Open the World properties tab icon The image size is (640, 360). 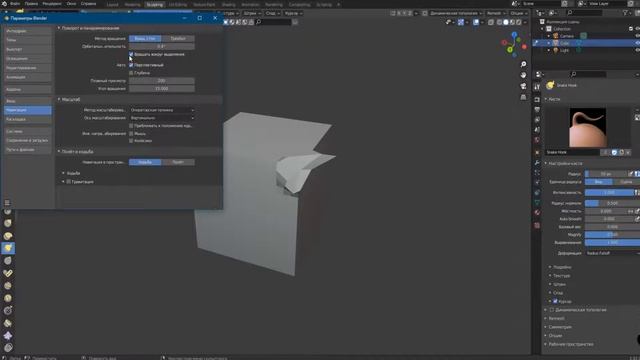pos(537,140)
